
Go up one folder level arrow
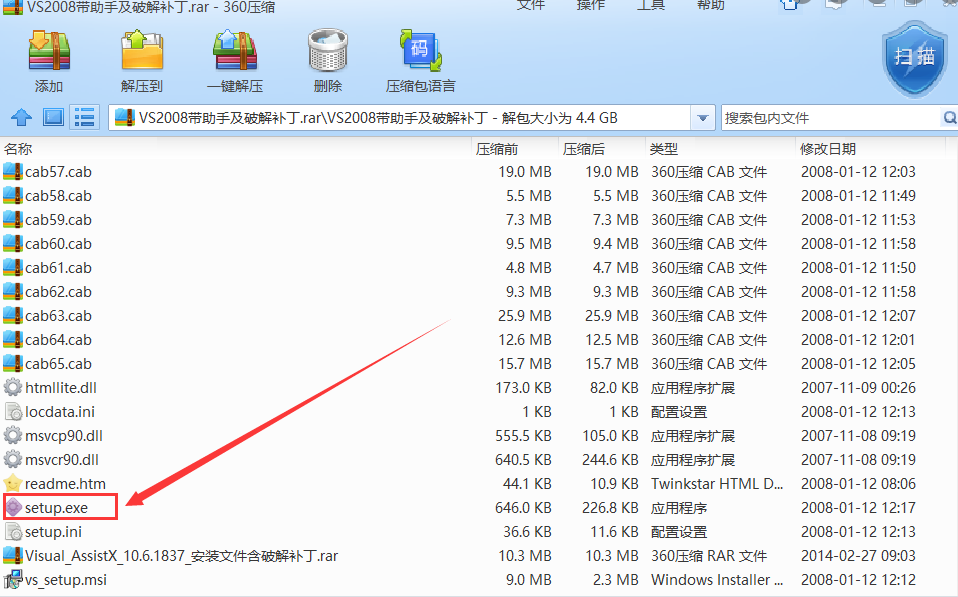pyautogui.click(x=21, y=118)
